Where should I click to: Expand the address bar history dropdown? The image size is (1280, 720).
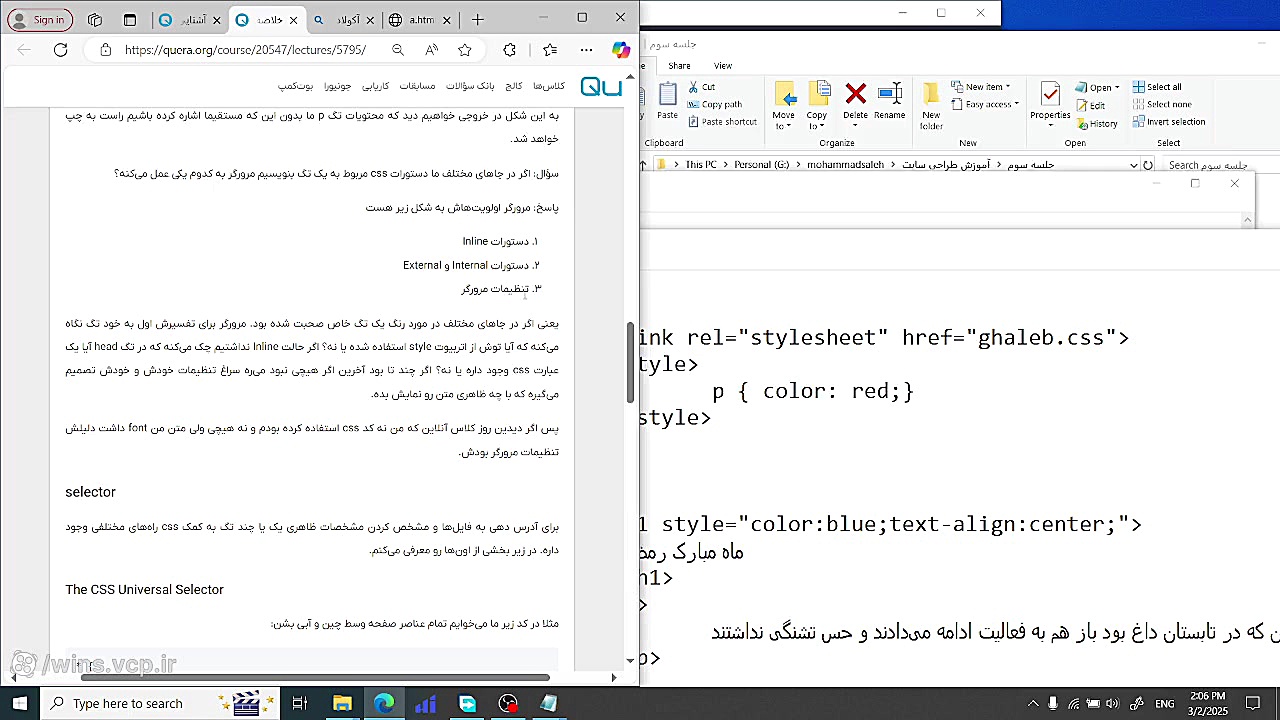pyautogui.click(x=1134, y=165)
